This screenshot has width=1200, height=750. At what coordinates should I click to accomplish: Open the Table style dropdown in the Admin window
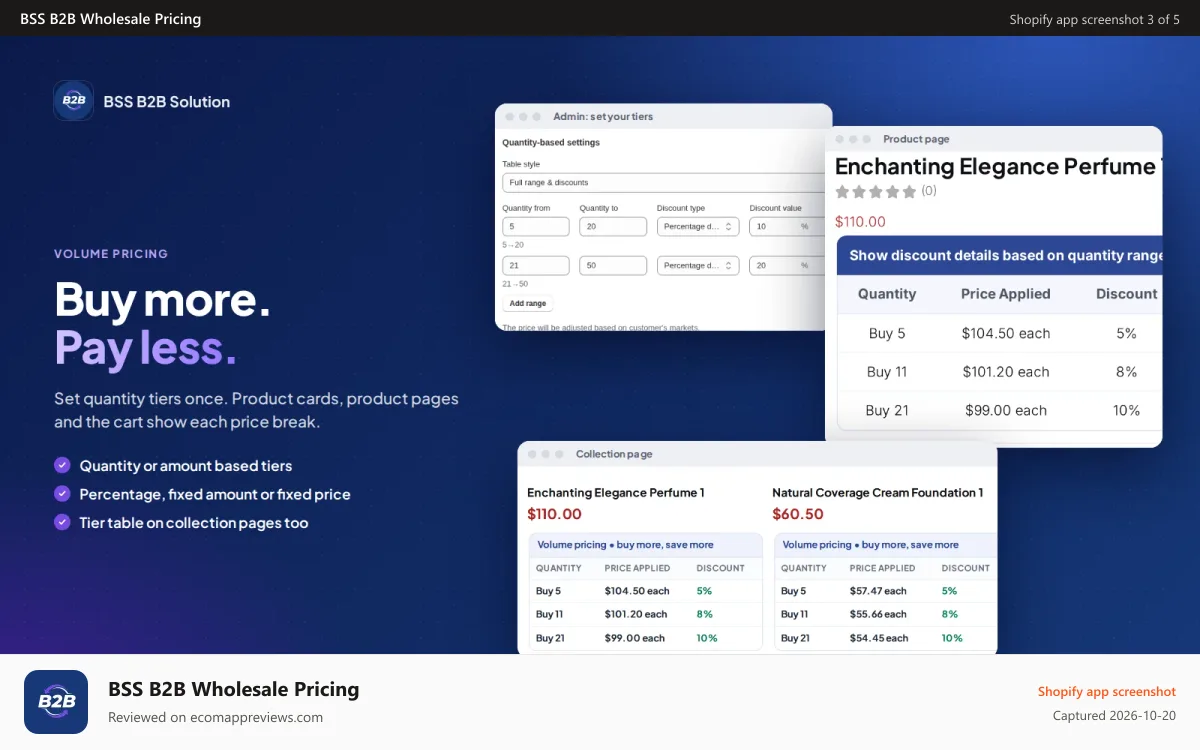coord(665,183)
